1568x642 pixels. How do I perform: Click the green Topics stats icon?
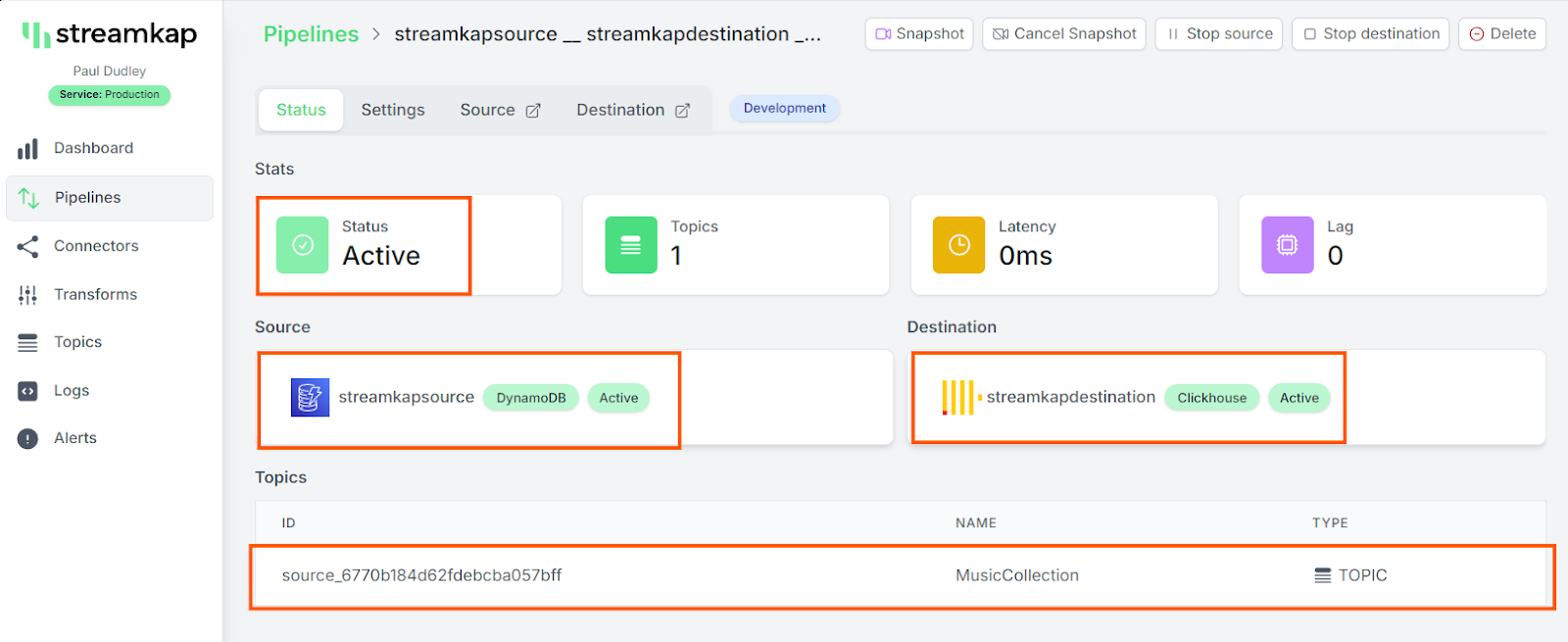point(631,245)
